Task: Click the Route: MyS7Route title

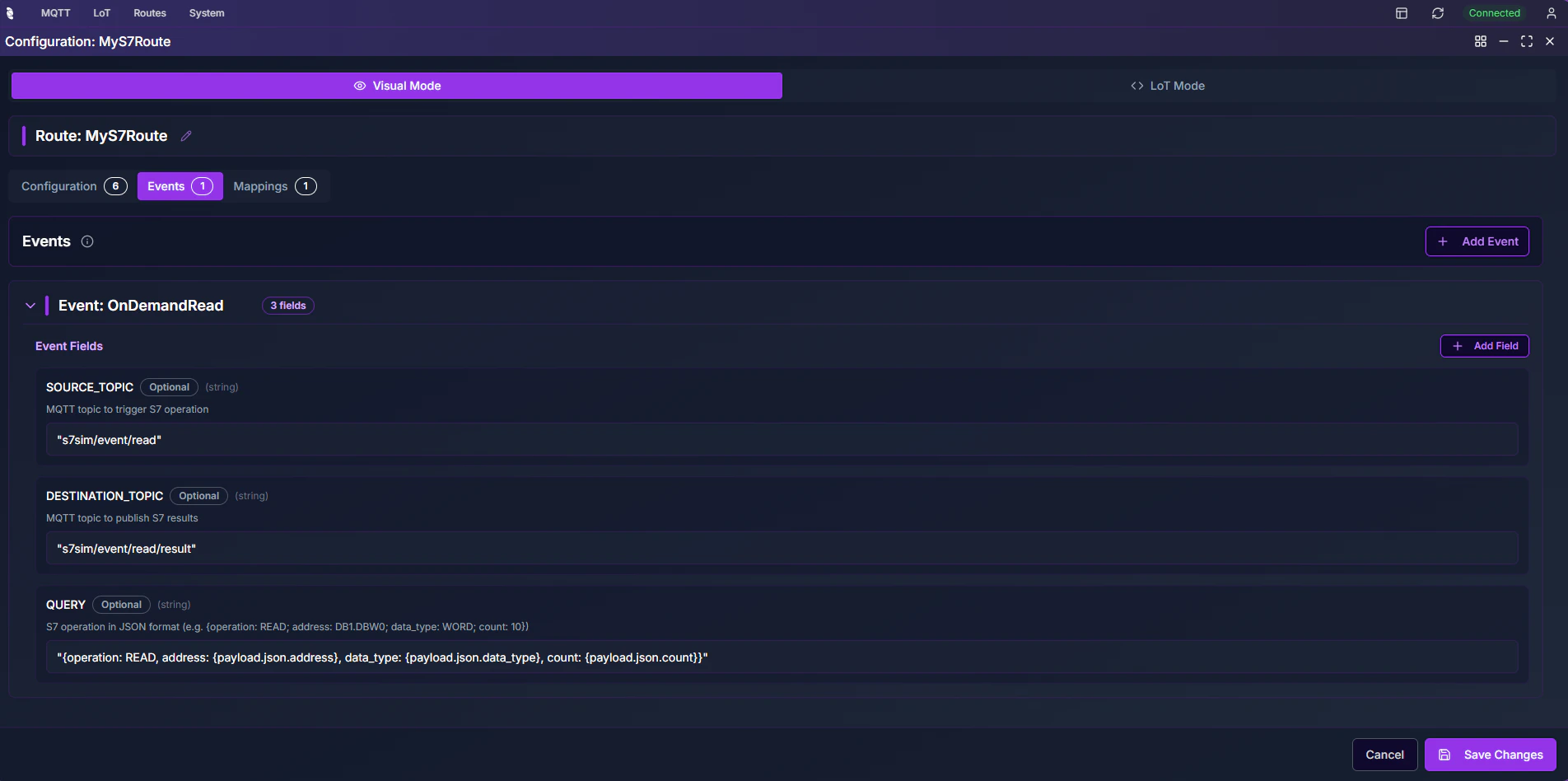Action: pyautogui.click(x=101, y=136)
